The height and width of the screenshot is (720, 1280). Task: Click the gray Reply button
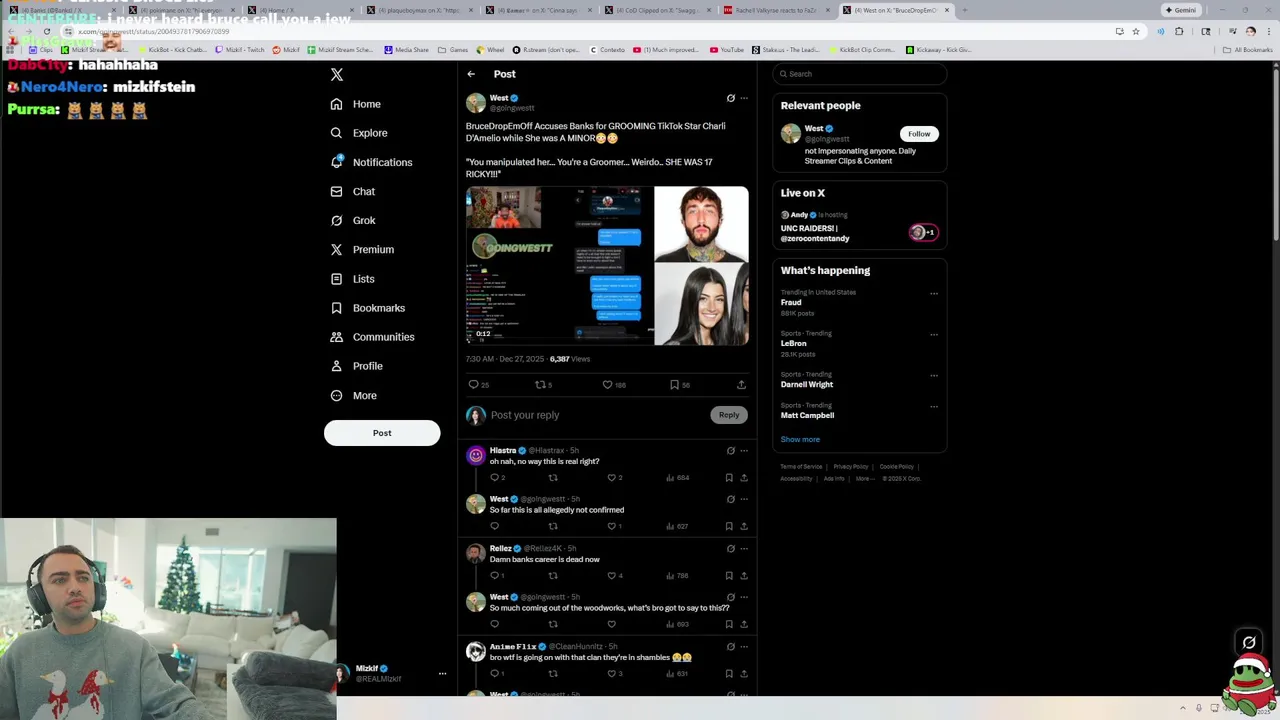(x=729, y=415)
